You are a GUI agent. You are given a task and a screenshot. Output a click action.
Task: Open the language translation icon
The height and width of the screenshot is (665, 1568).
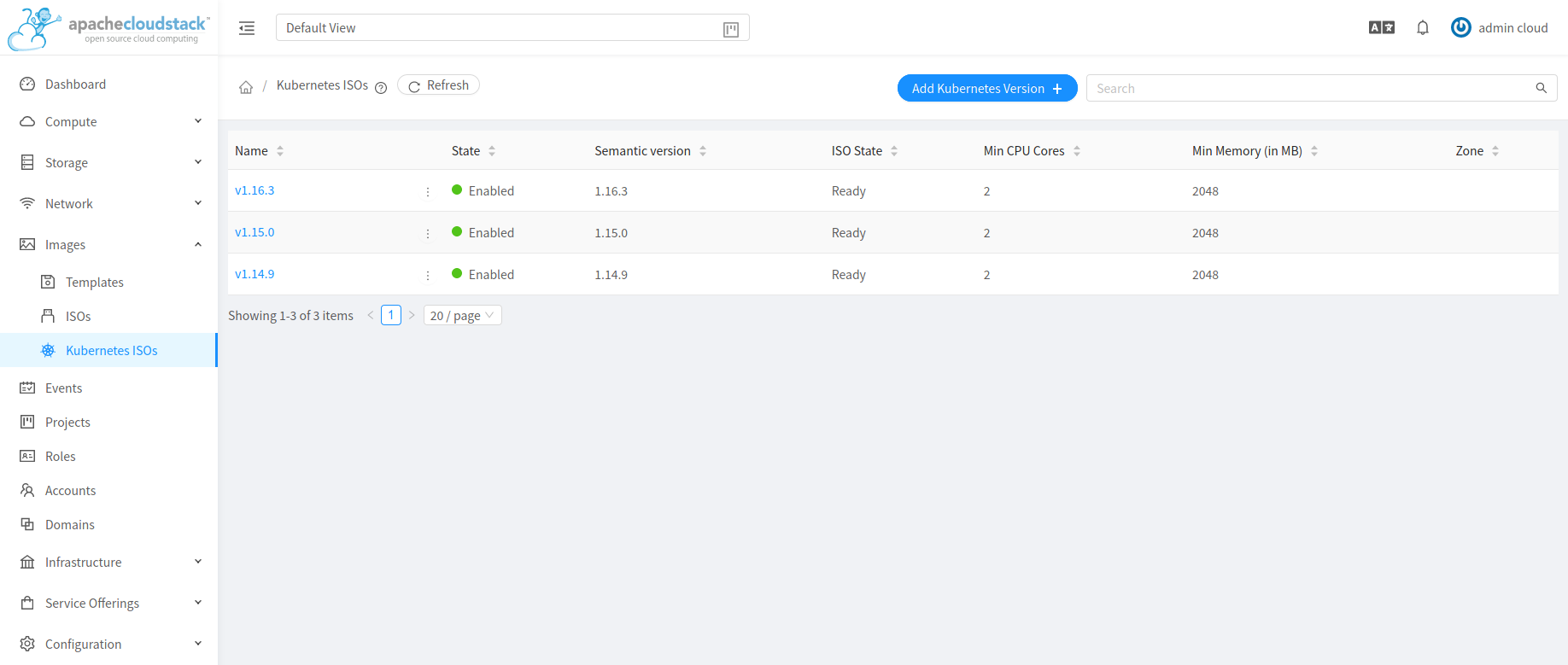pos(1381,28)
